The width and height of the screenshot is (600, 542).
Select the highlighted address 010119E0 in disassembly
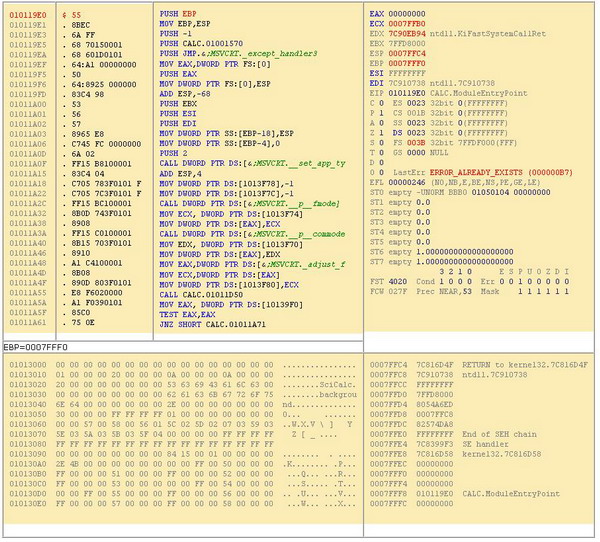[26, 15]
